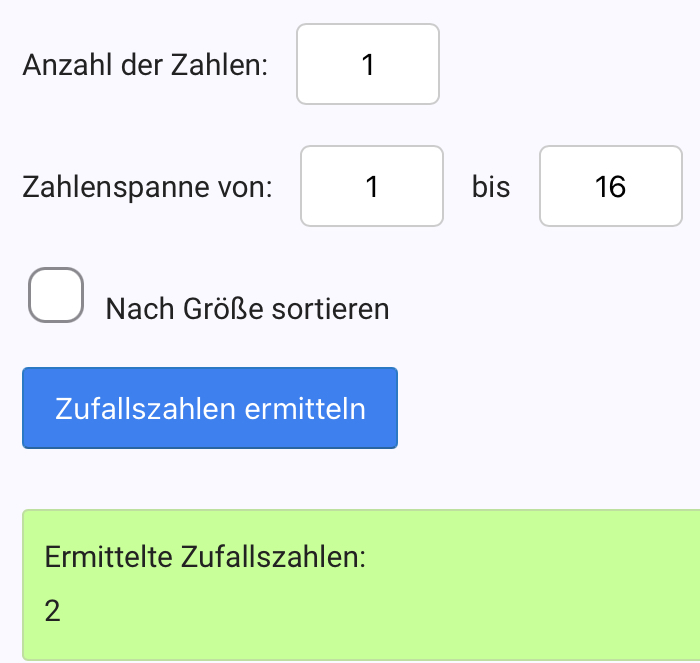
Task: Click the value 16 in the bis field
Action: coord(610,187)
